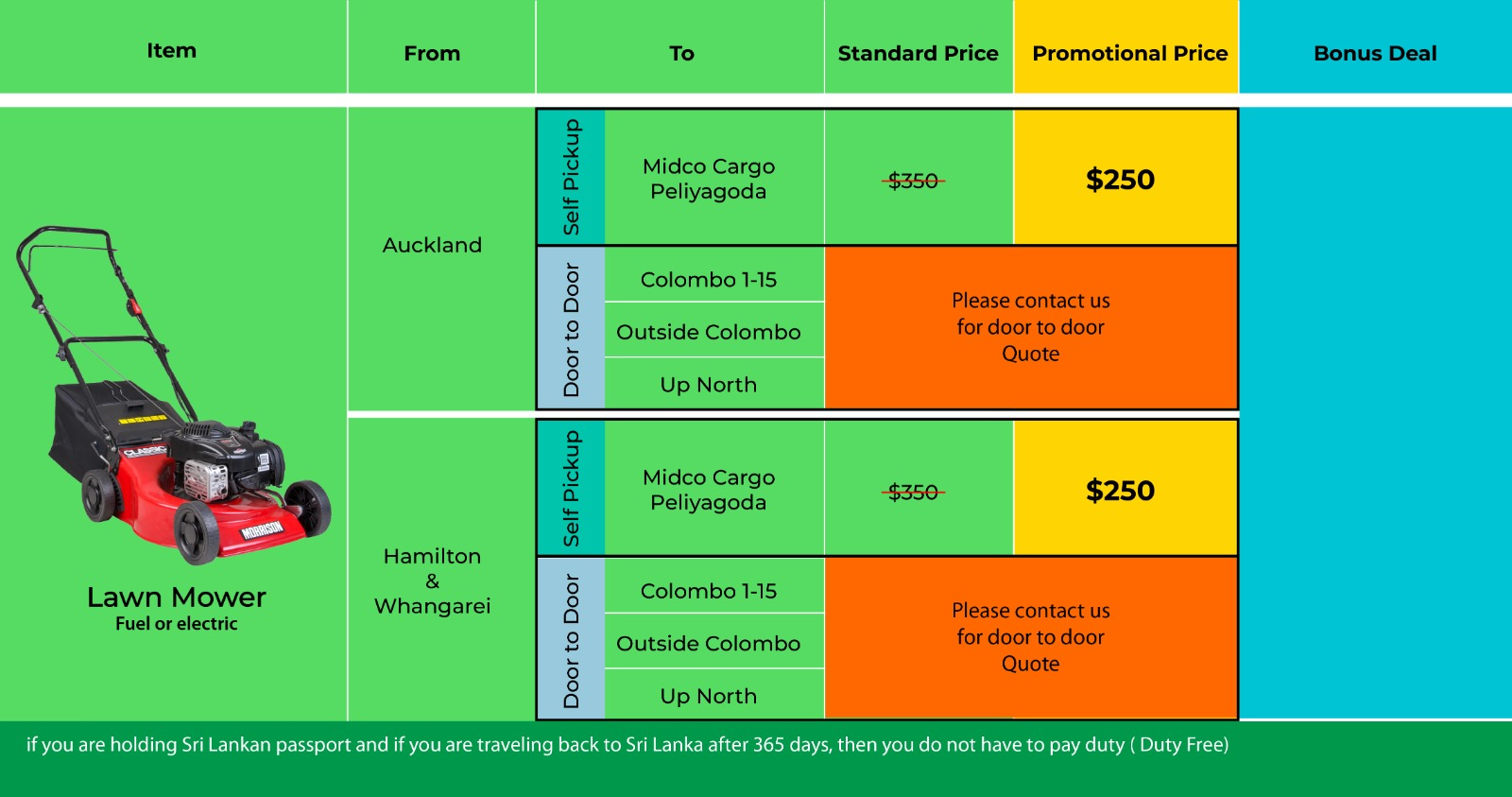Image resolution: width=1512 pixels, height=797 pixels.
Task: Click the lower door to door quote box
Action: coord(1030,637)
